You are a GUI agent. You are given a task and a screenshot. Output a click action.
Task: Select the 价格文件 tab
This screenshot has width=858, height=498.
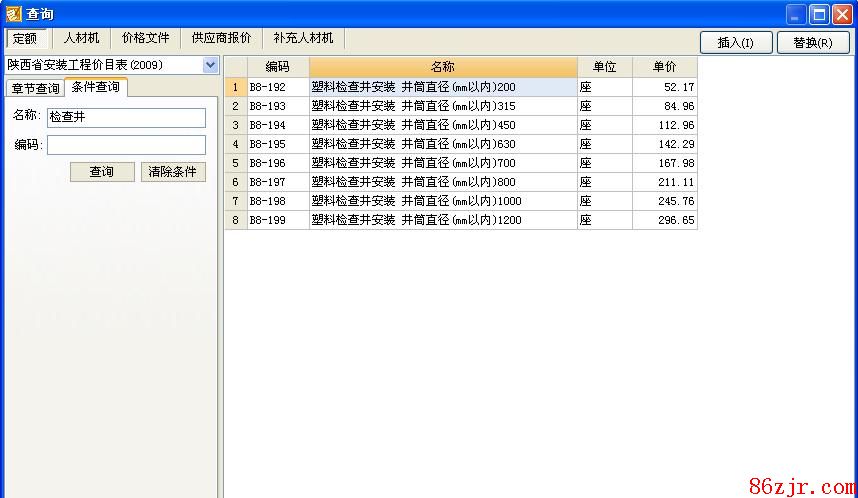[145, 38]
